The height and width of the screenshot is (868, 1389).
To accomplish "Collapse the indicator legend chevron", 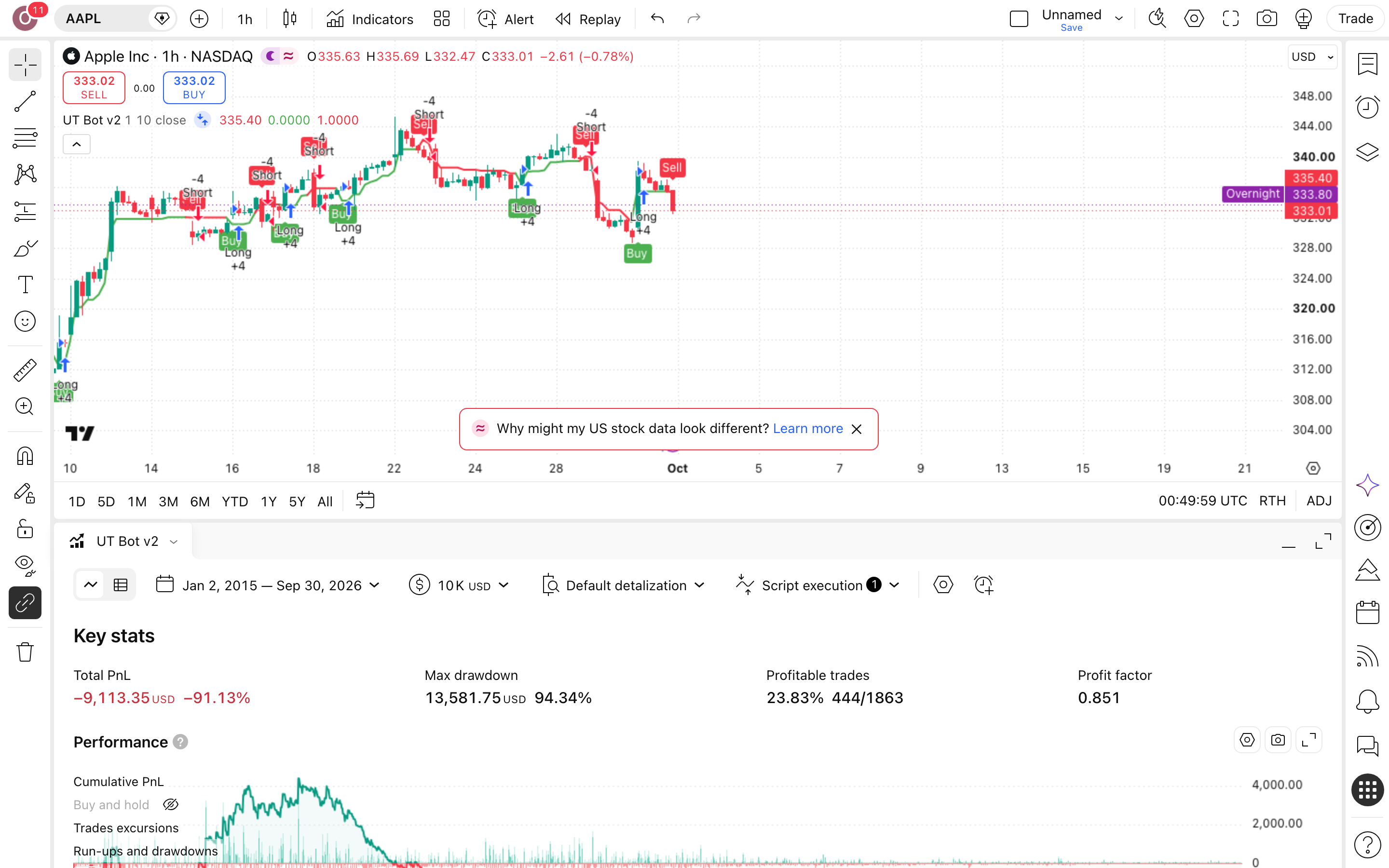I will click(x=76, y=145).
